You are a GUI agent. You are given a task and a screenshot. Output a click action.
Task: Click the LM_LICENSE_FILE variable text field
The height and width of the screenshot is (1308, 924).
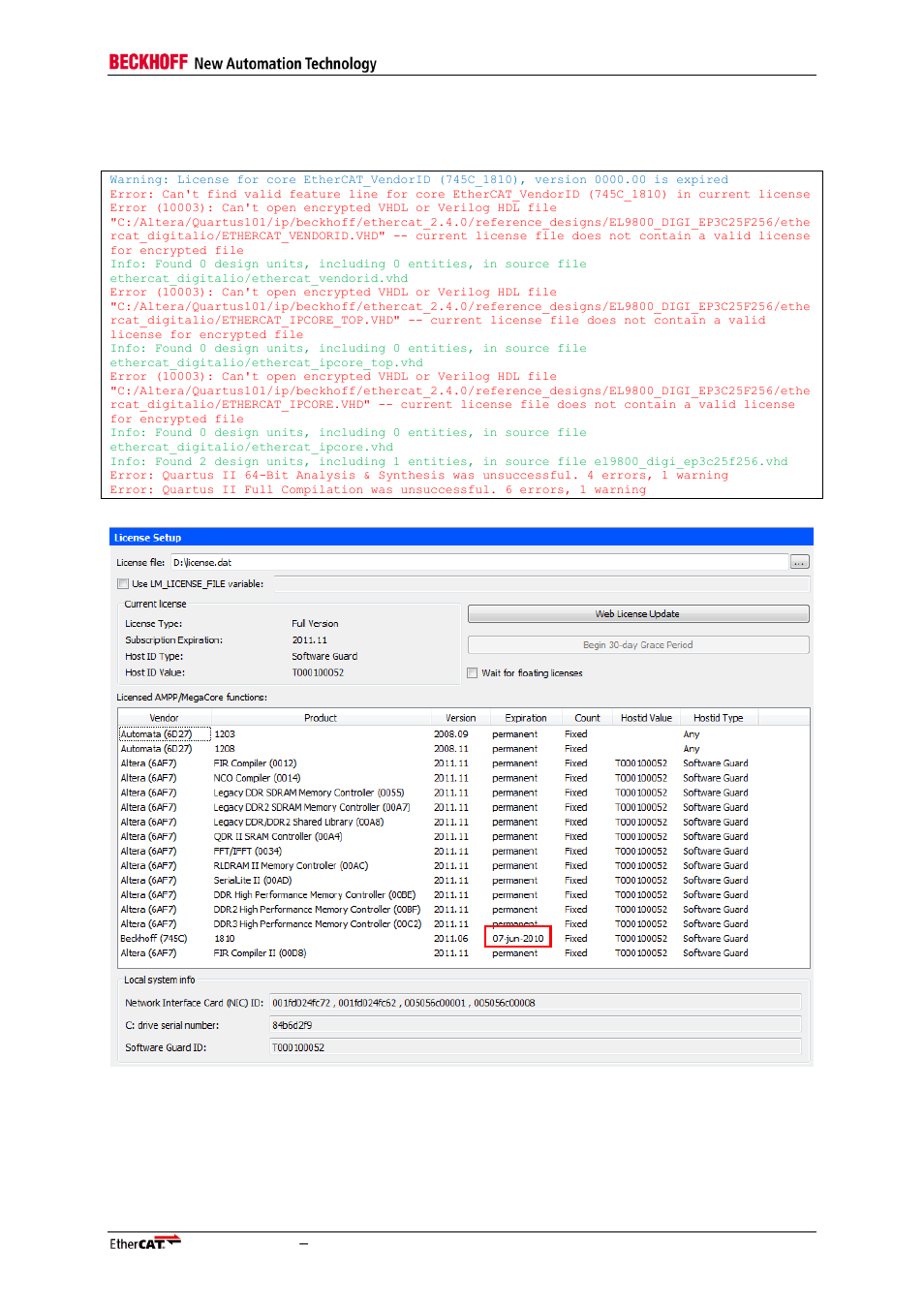coord(541,584)
